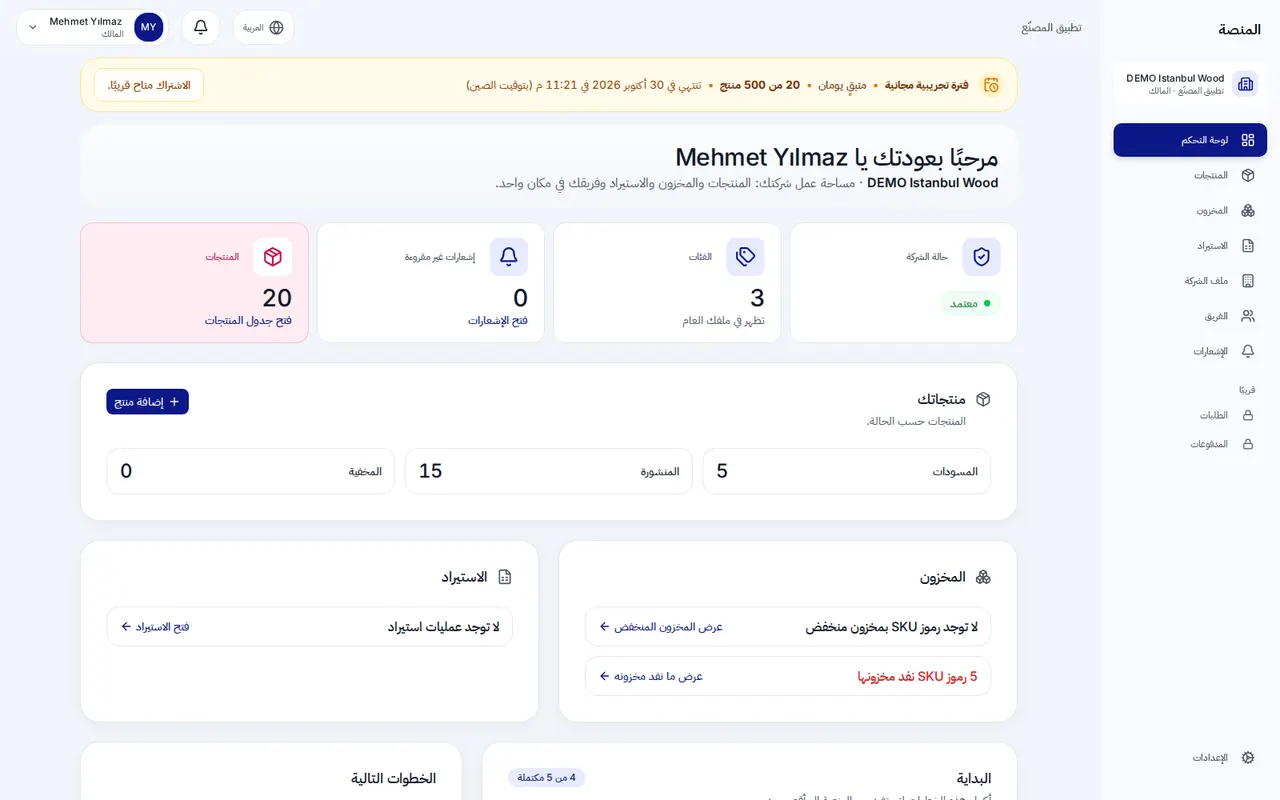Click the 4 من 5 مكتملة badge
The height and width of the screenshot is (800, 1280).
pos(546,777)
